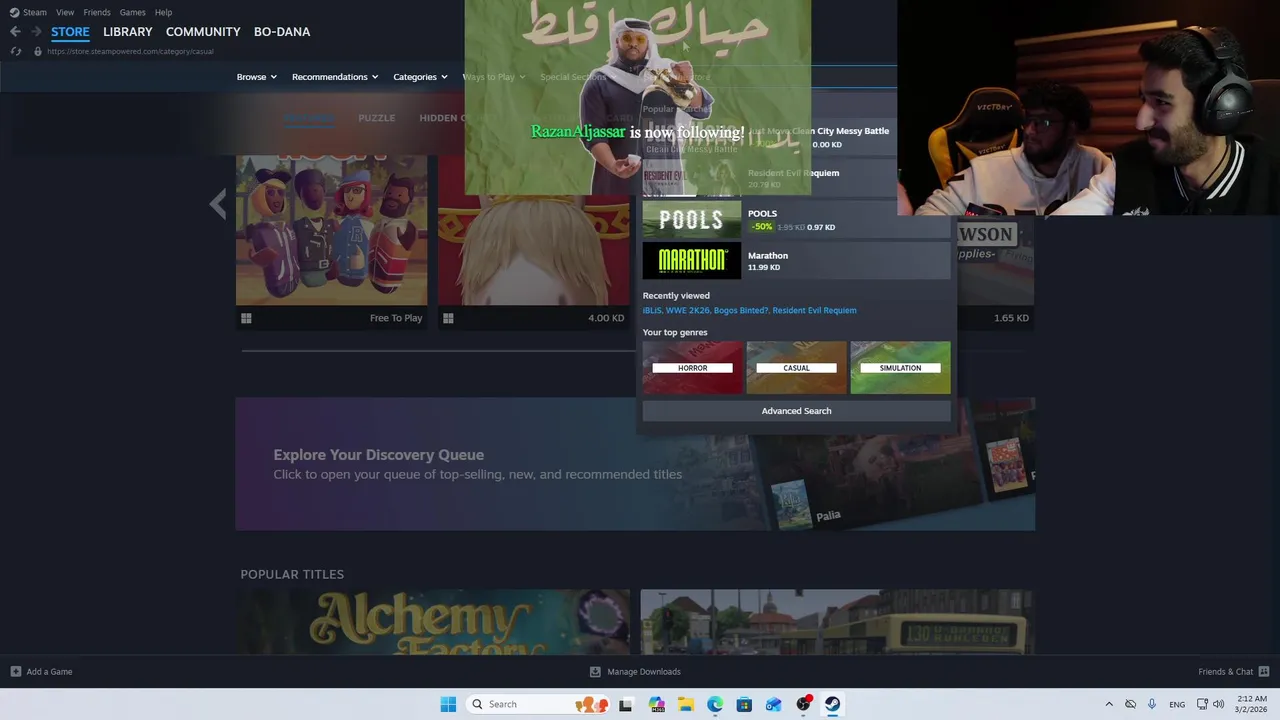
Task: Select the CASUAL genre tile
Action: click(x=796, y=367)
